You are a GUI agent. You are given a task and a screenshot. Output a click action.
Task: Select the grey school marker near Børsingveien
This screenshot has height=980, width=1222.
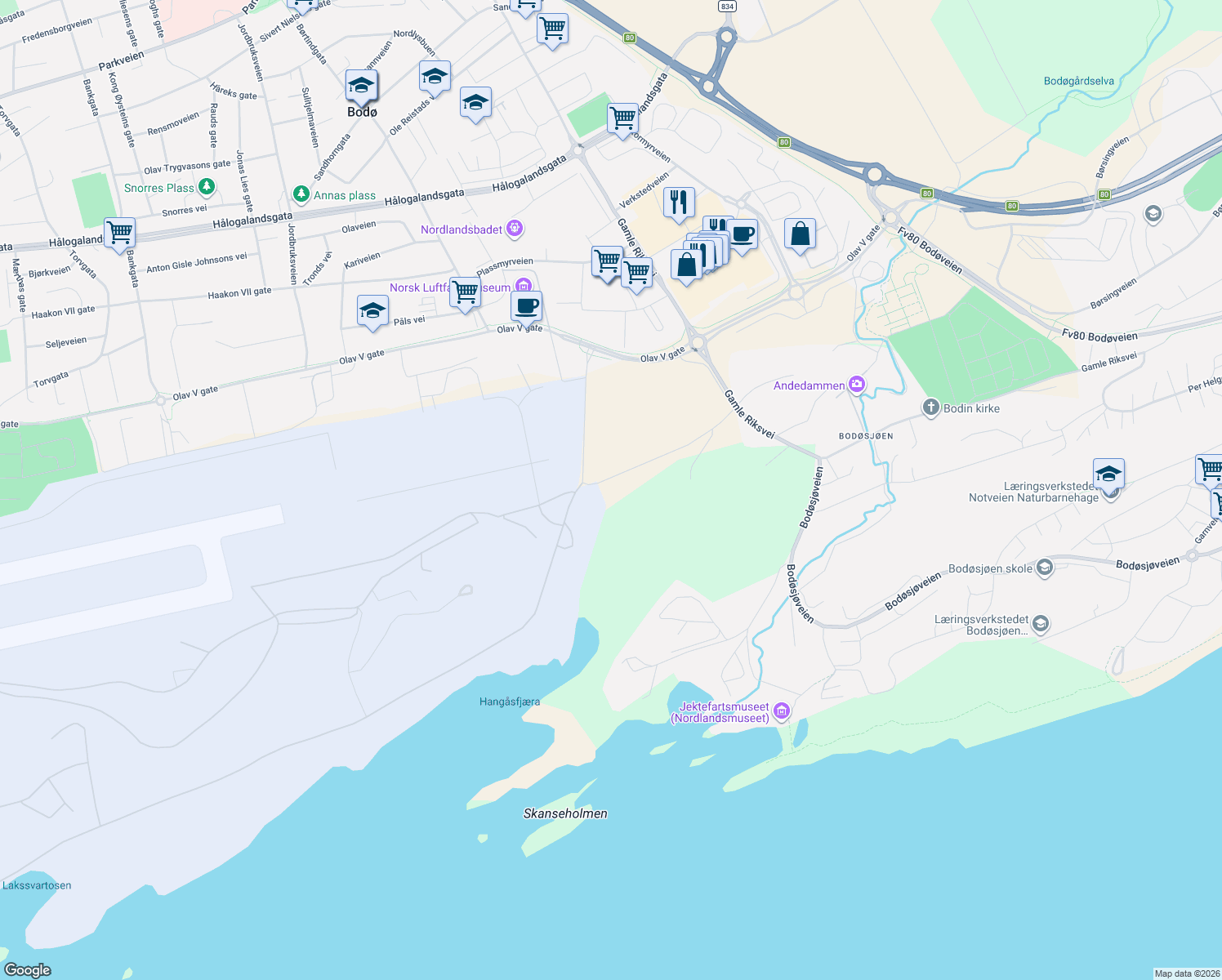click(1153, 215)
